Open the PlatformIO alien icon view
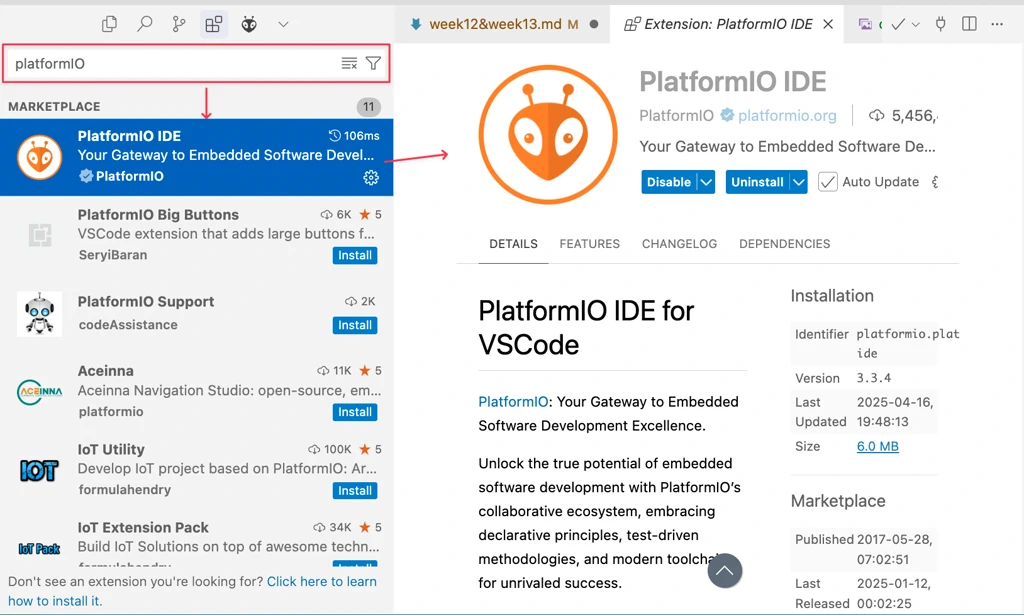The image size is (1024, 615). click(249, 25)
